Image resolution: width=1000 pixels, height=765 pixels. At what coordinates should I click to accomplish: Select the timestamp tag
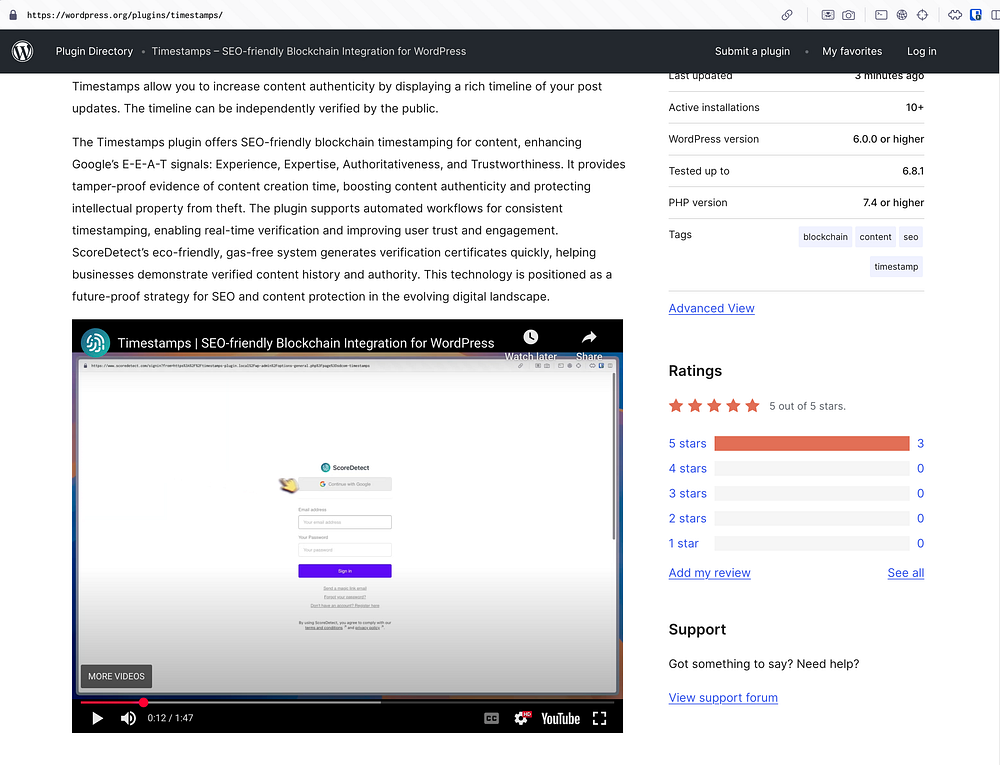896,266
